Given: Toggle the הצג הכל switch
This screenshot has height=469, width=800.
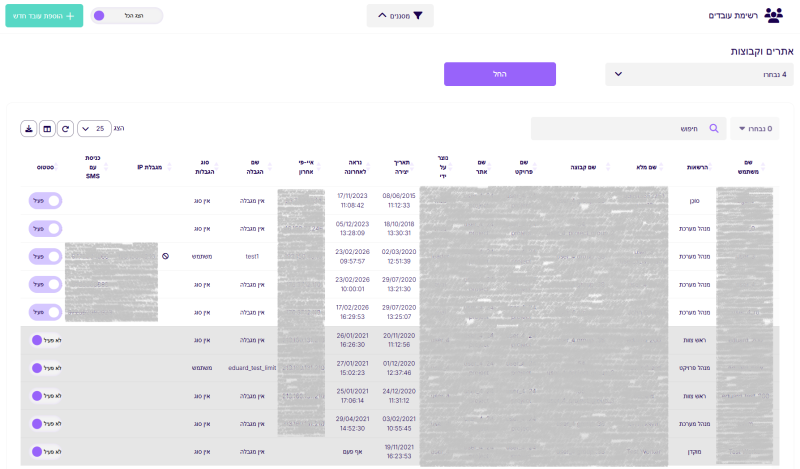Looking at the screenshot, I should tap(126, 16).
